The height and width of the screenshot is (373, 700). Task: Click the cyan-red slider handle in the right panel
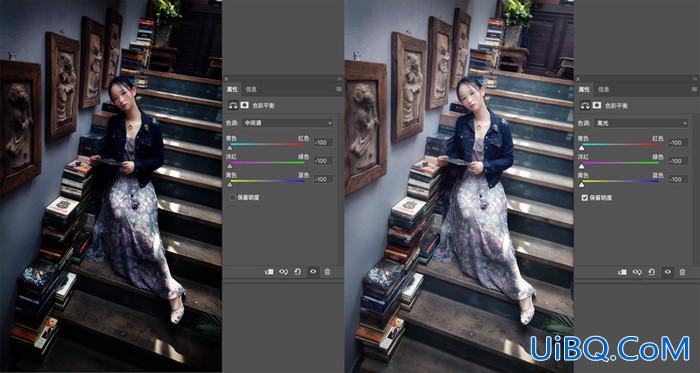click(x=582, y=148)
